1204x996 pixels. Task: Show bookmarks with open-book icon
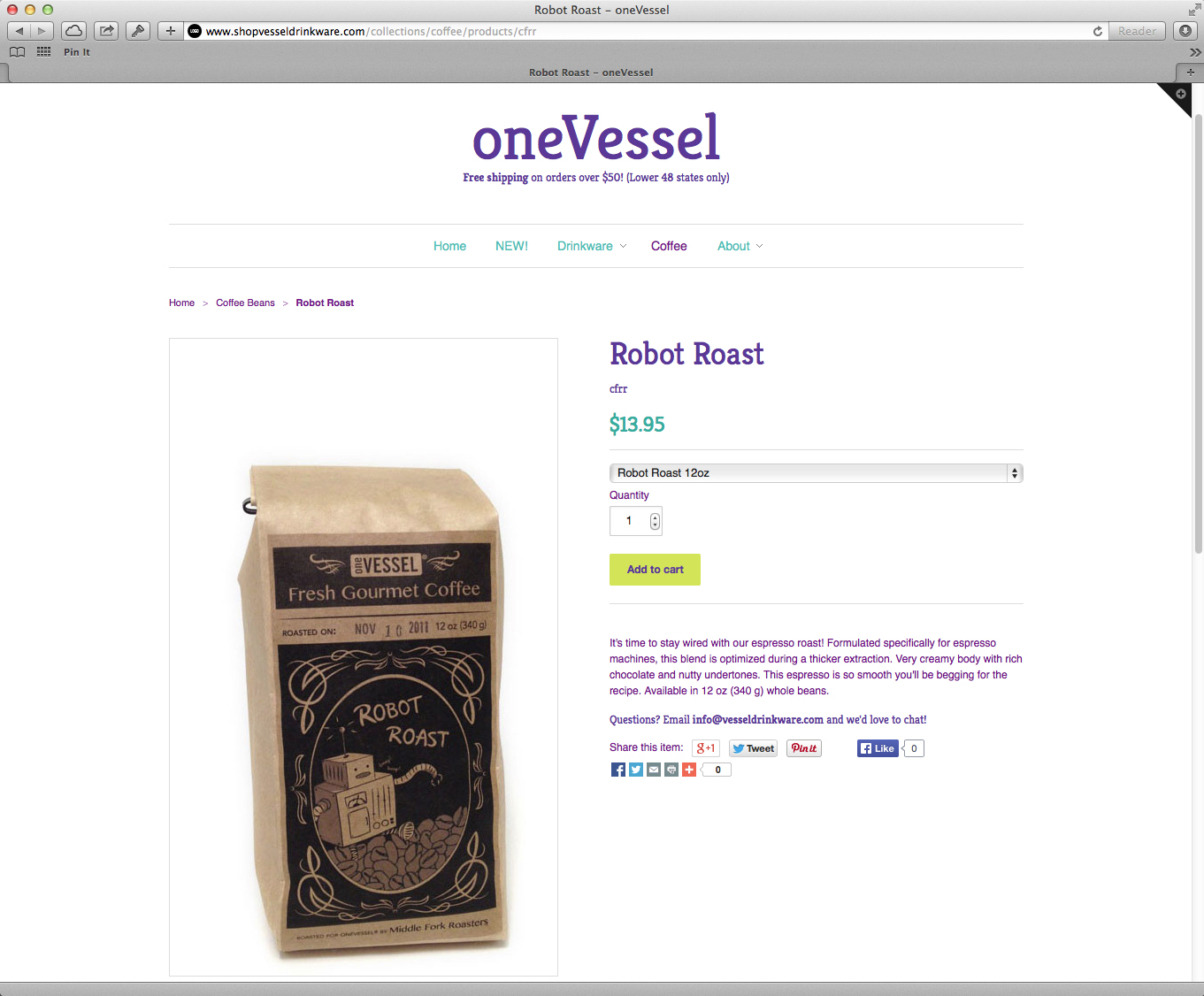[x=17, y=52]
